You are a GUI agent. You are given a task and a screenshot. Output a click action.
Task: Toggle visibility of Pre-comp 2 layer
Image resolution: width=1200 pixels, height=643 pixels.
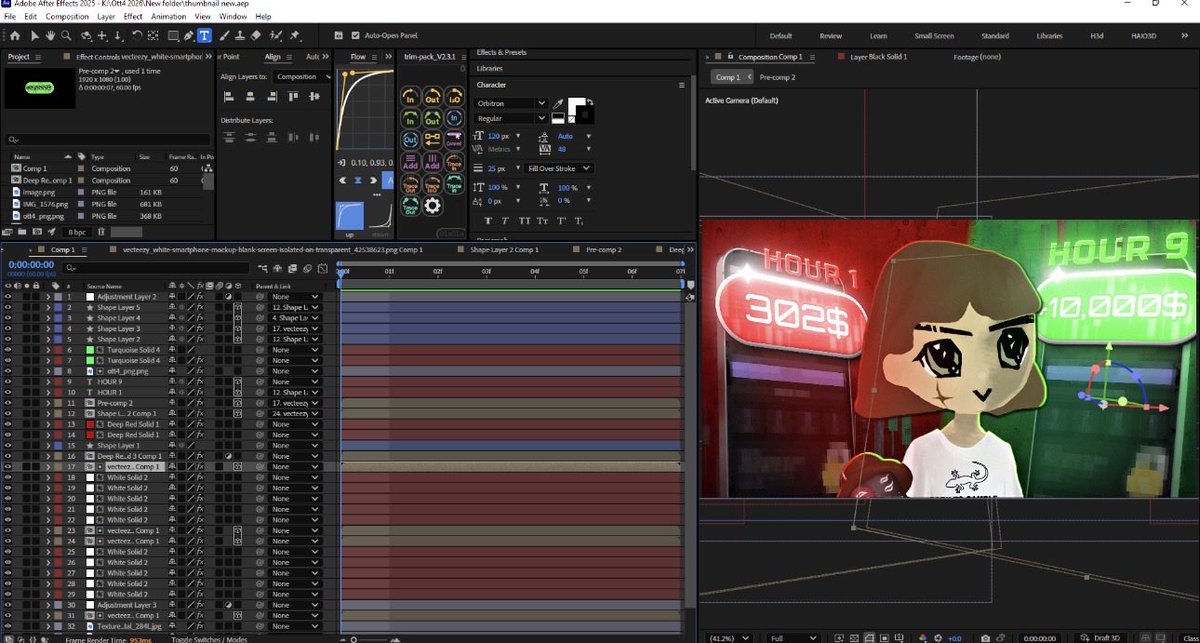pos(7,403)
